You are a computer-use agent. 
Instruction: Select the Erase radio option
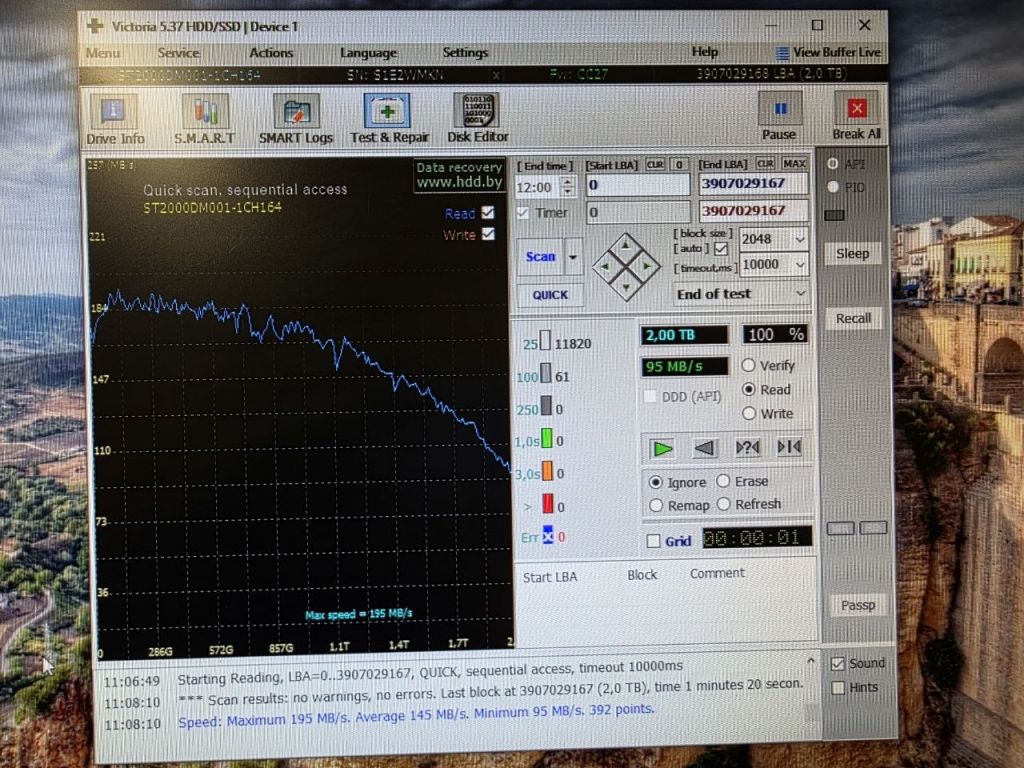coord(723,481)
